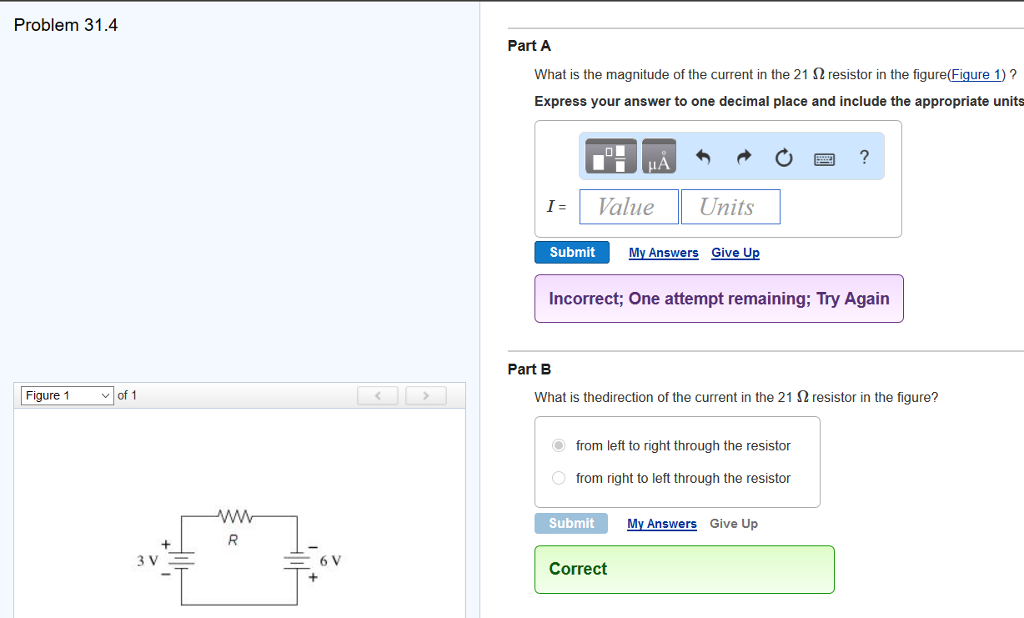This screenshot has height=618, width=1024.
Task: Click the question mark help icon
Action: pos(863,156)
